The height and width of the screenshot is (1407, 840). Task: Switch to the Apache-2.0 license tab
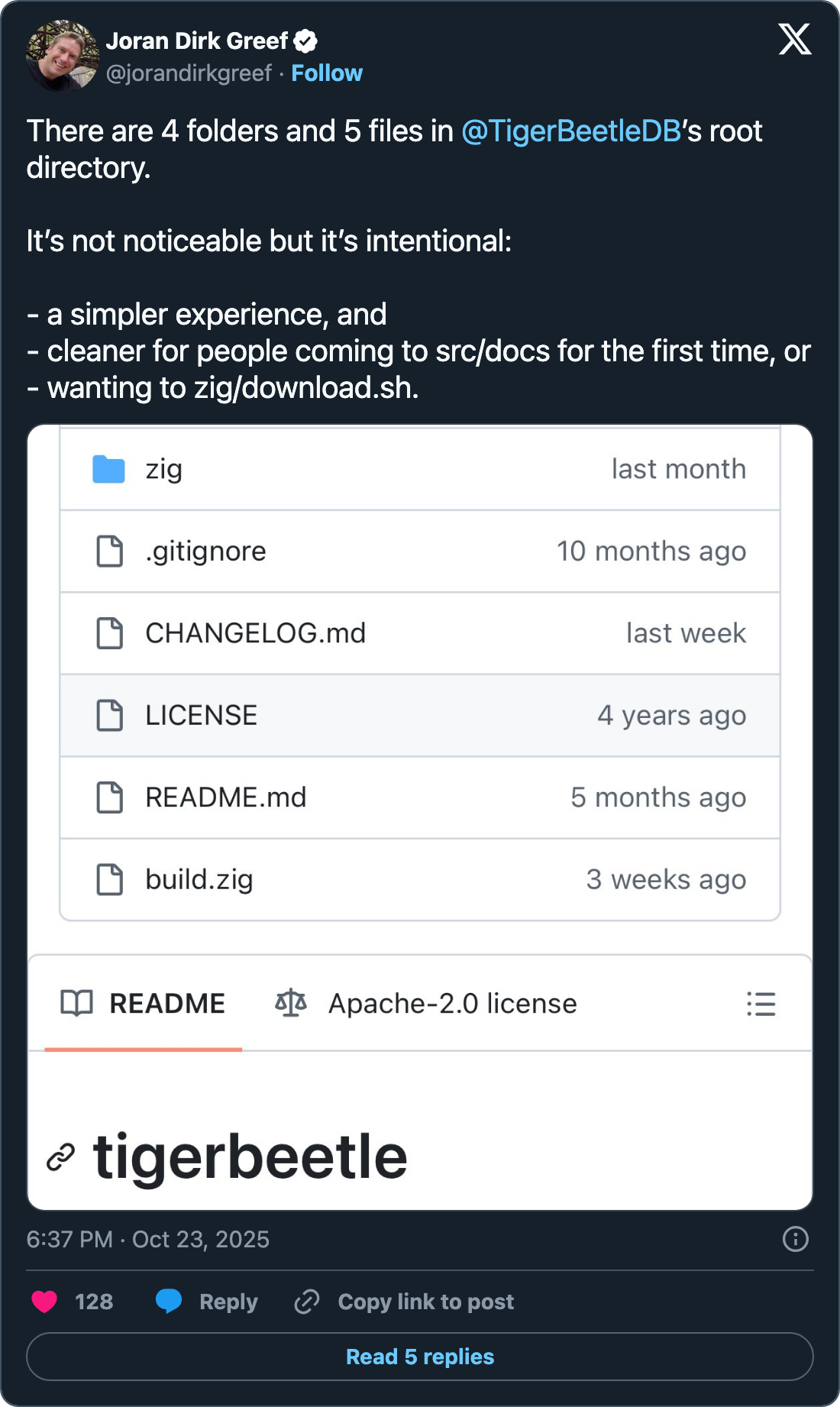[x=452, y=1004]
